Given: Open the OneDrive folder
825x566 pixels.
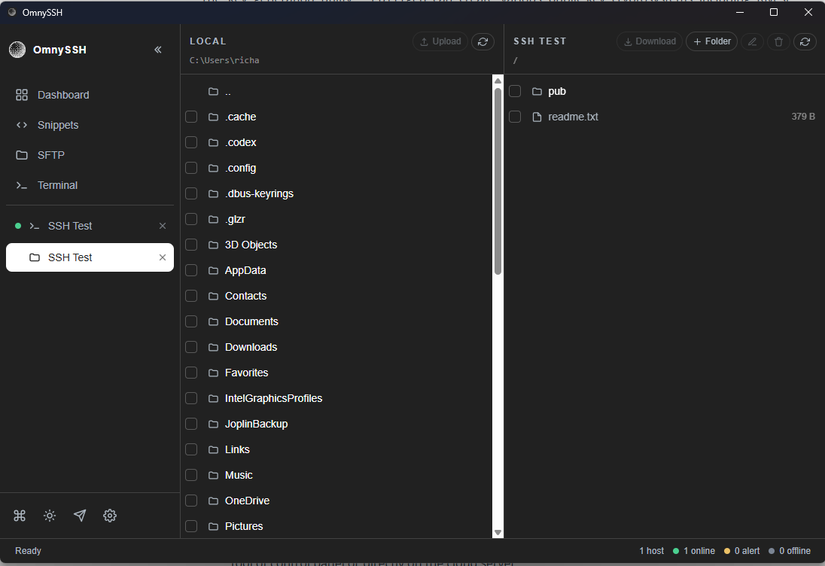Looking at the screenshot, I should 247,501.
